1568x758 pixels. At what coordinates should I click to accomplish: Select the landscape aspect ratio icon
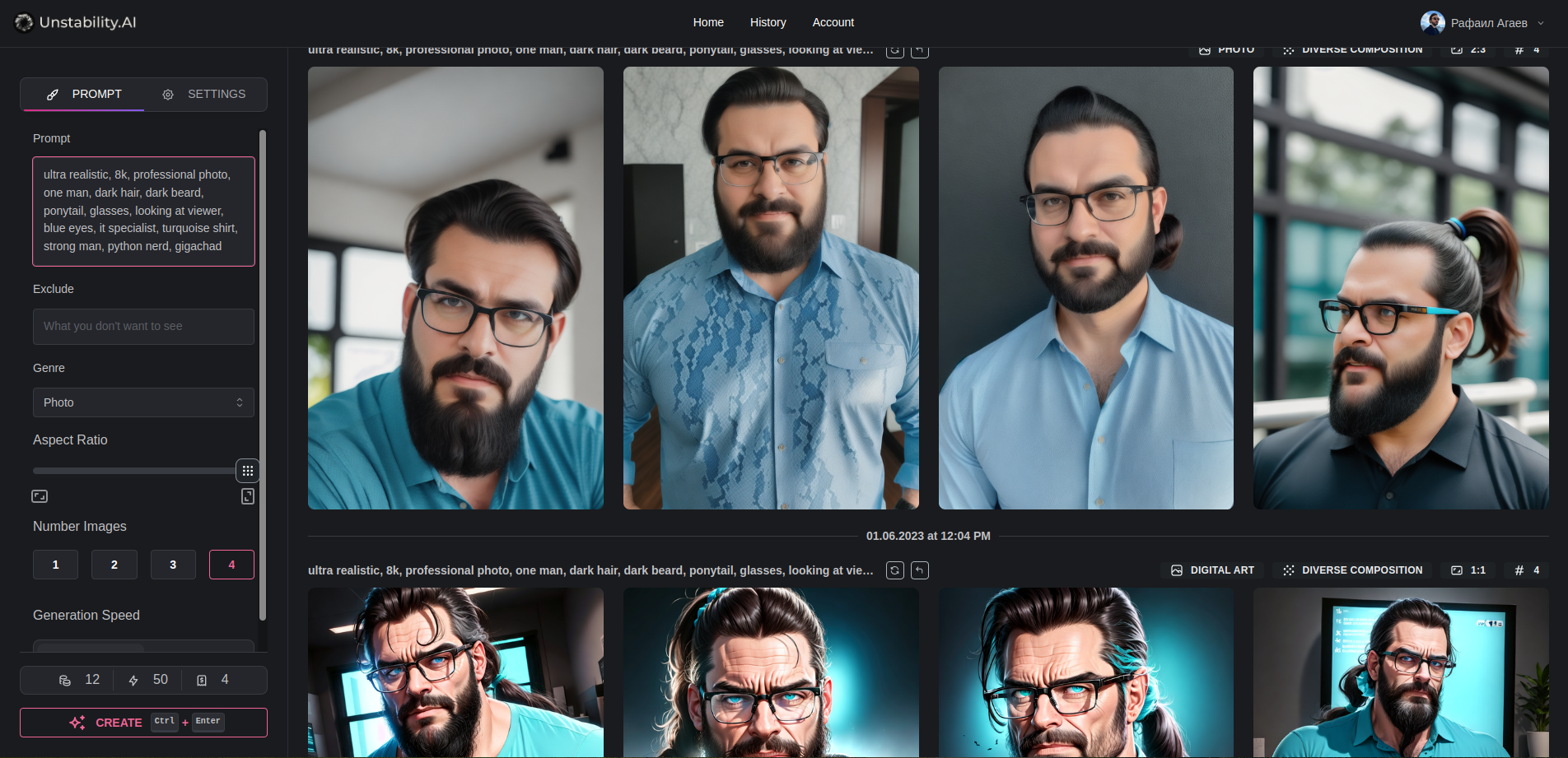pos(40,496)
